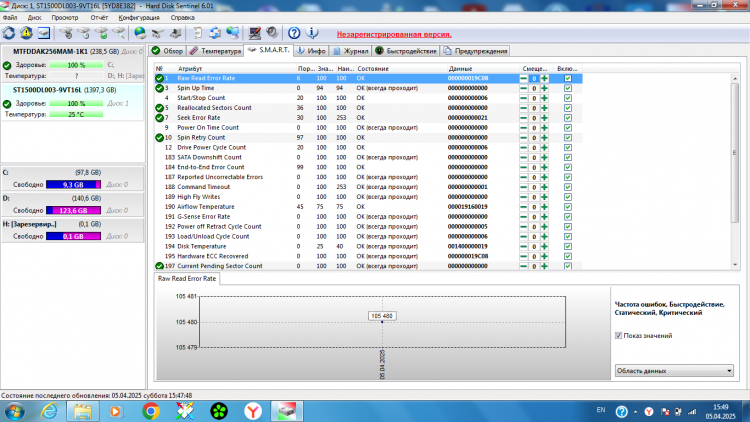The width and height of the screenshot is (750, 422).
Task: Select the MTFDDAK256MAM-1K1 disk entry
Action: tap(73, 63)
